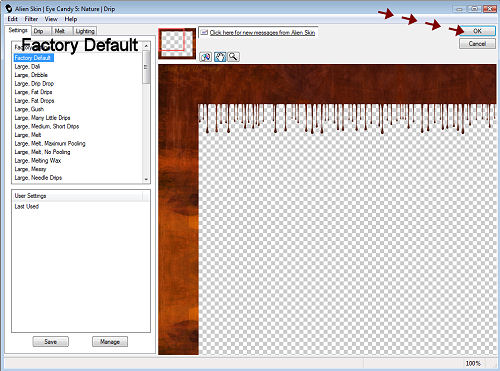500x371 pixels.
Task: Select the zoom magnifier tool icon
Action: tap(233, 57)
